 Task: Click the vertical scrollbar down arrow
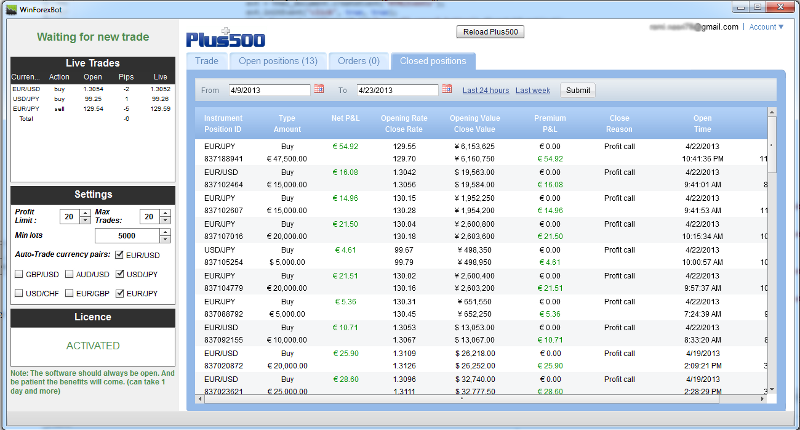pyautogui.click(x=772, y=389)
